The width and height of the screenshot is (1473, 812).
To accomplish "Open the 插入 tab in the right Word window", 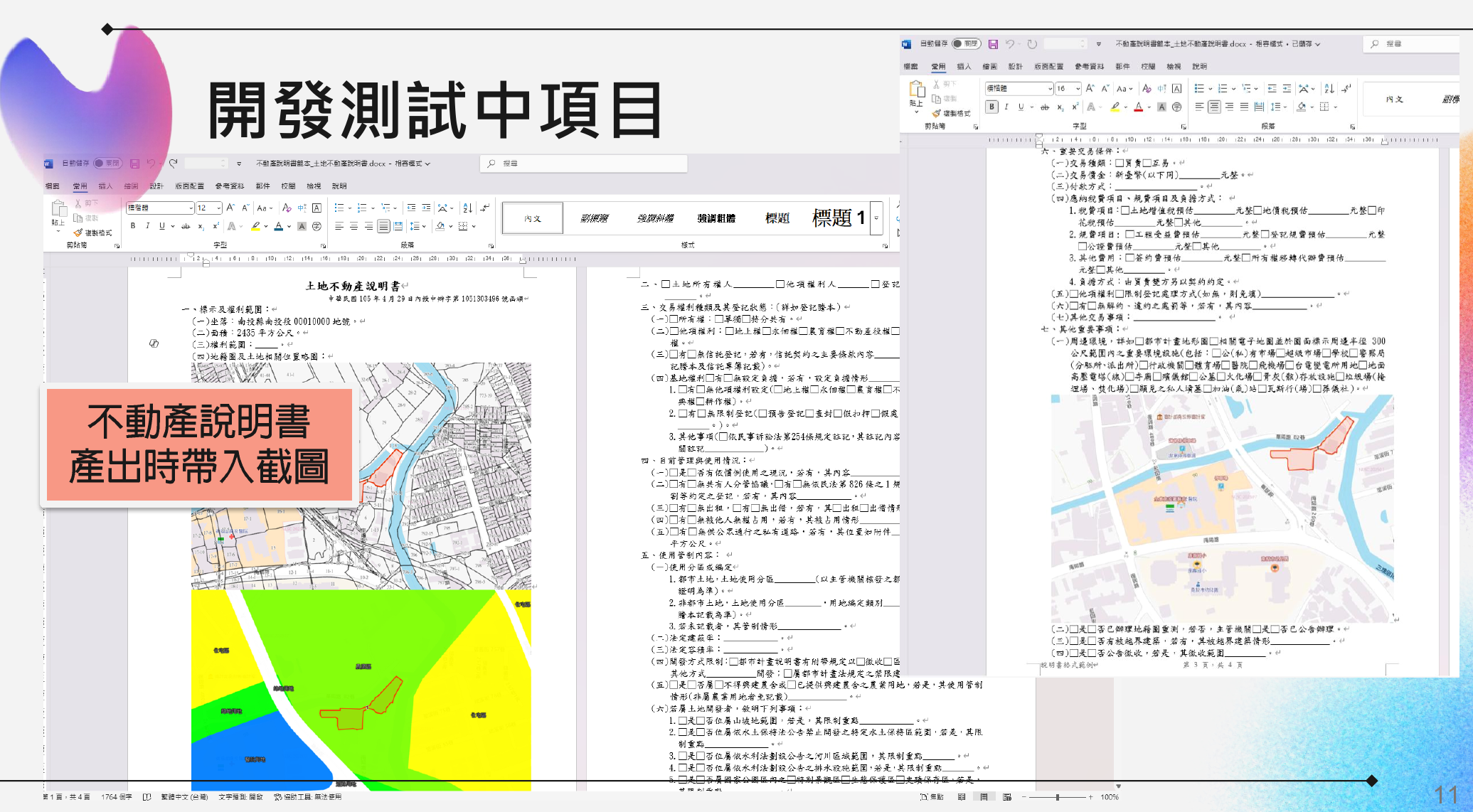I will (964, 66).
